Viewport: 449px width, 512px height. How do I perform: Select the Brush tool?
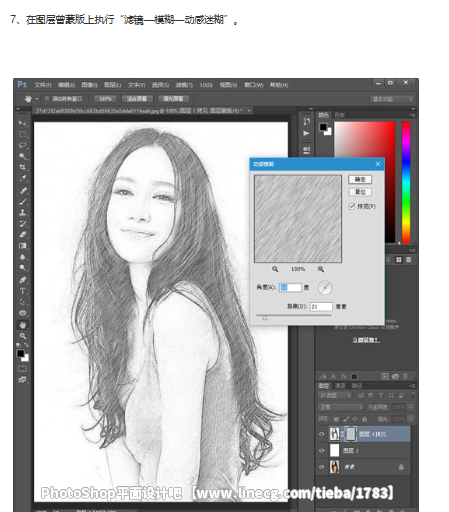23,202
